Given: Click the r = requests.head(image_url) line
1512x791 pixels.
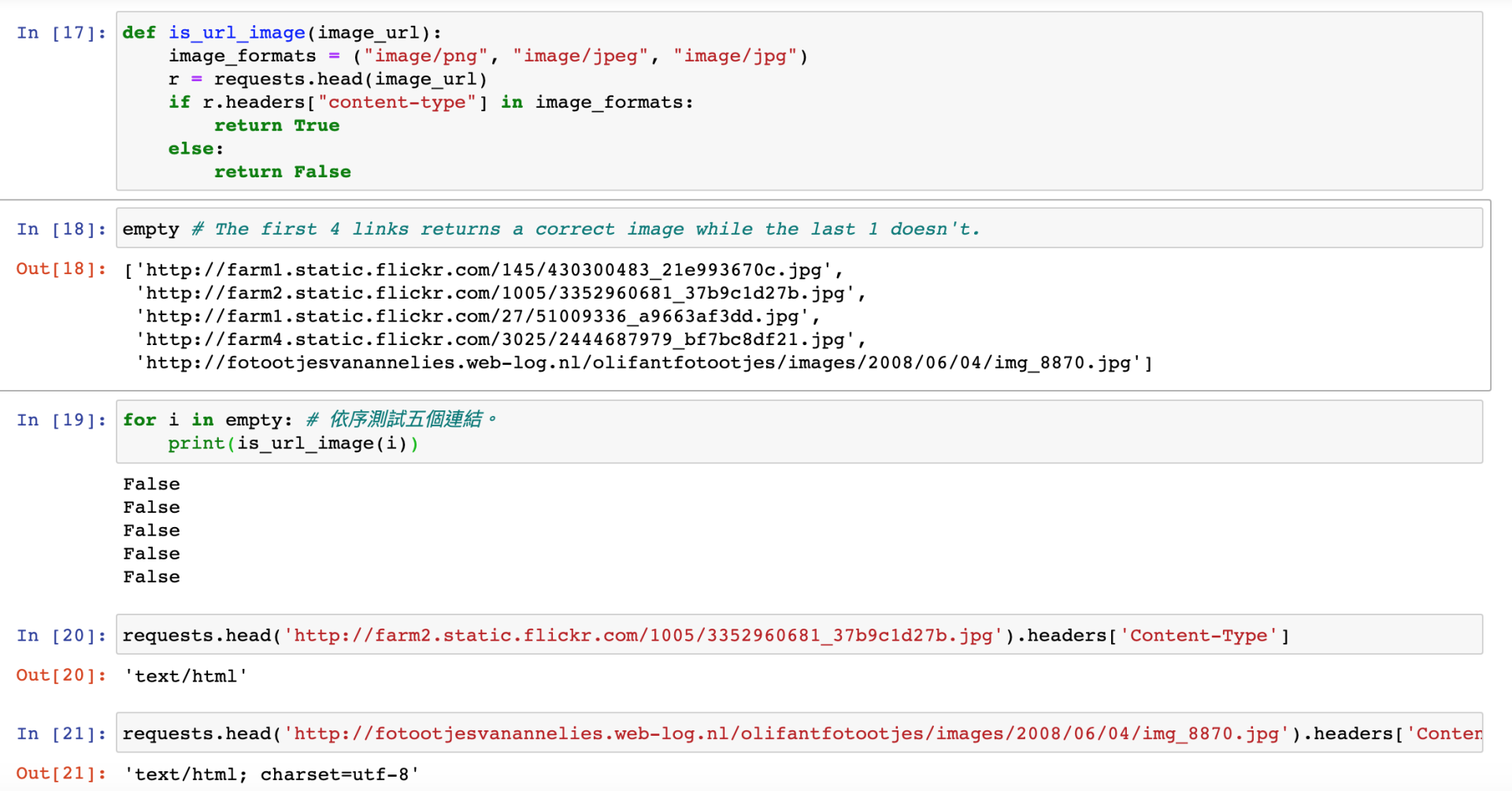Looking at the screenshot, I should point(328,80).
